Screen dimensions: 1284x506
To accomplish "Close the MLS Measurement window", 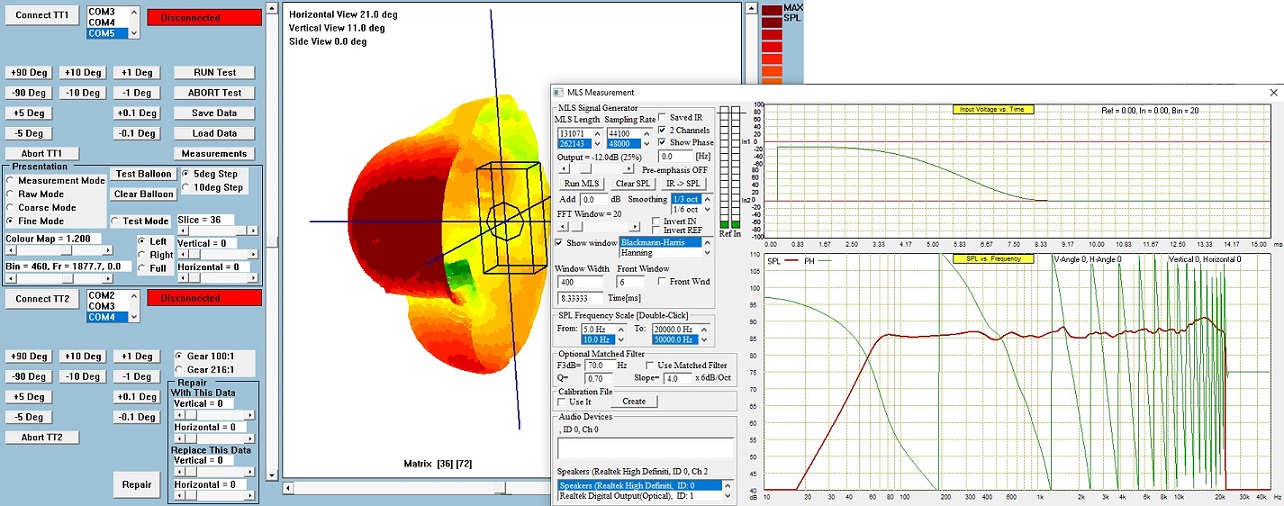I will tap(1272, 92).
